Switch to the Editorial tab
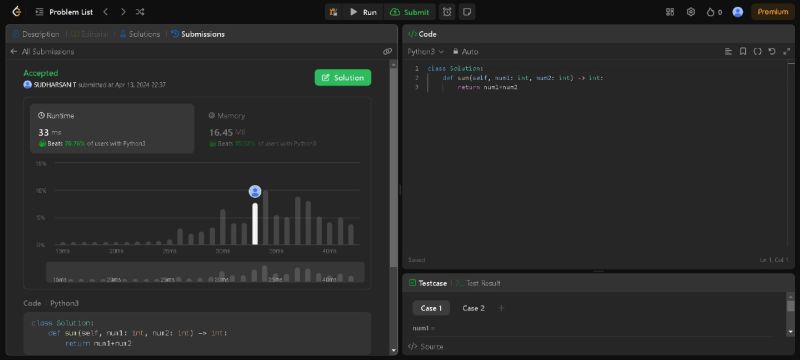Image resolution: width=800 pixels, height=360 pixels. point(89,34)
